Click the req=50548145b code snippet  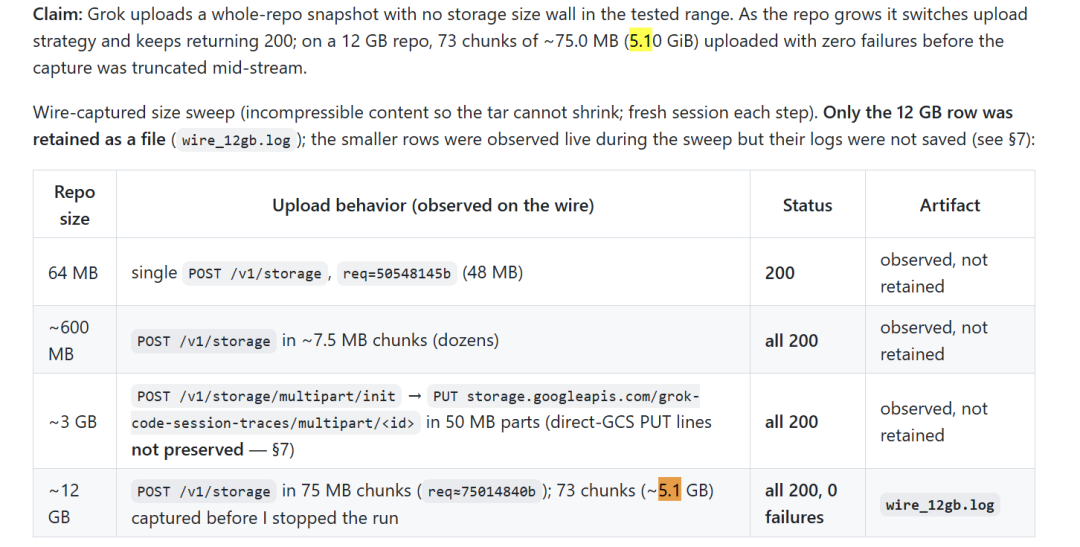(x=397, y=274)
